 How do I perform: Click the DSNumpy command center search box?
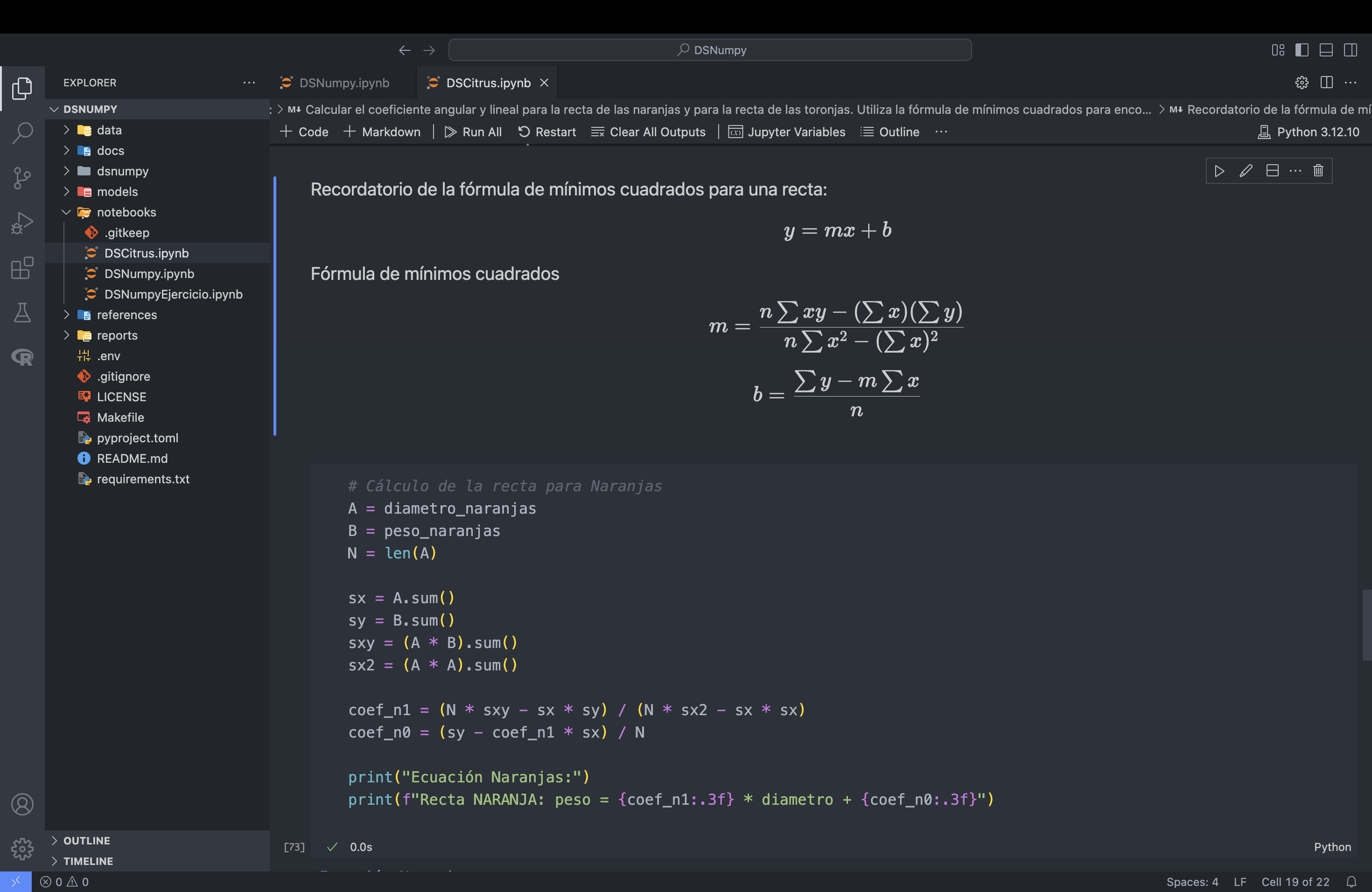(x=710, y=50)
